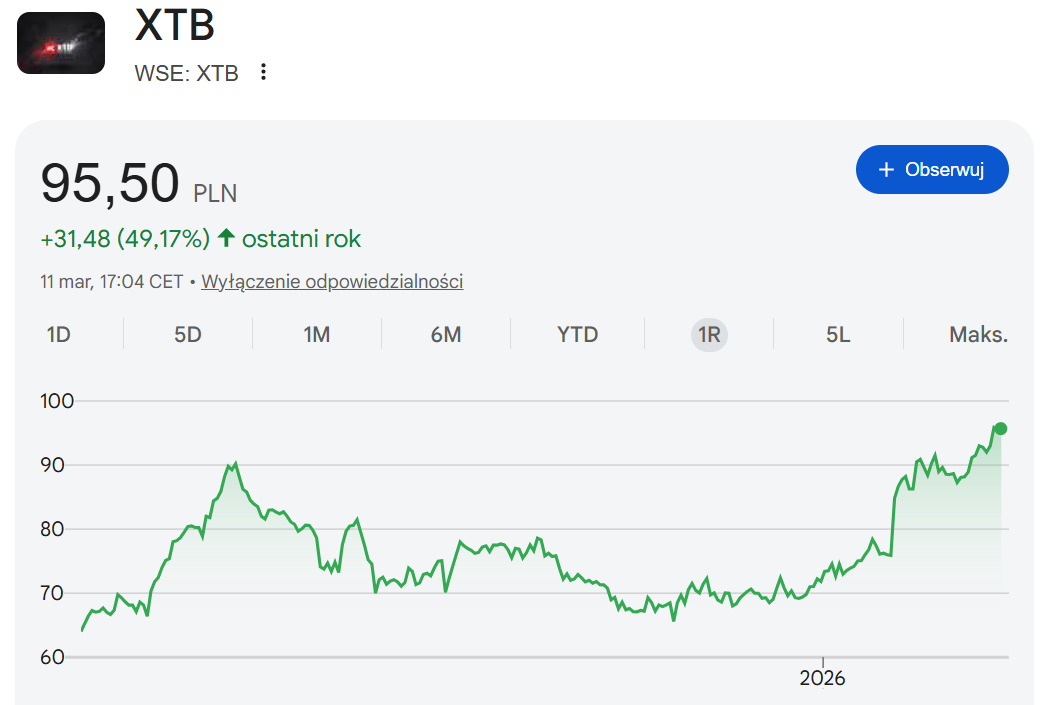Click the WSE: XTB ticker label

186,73
